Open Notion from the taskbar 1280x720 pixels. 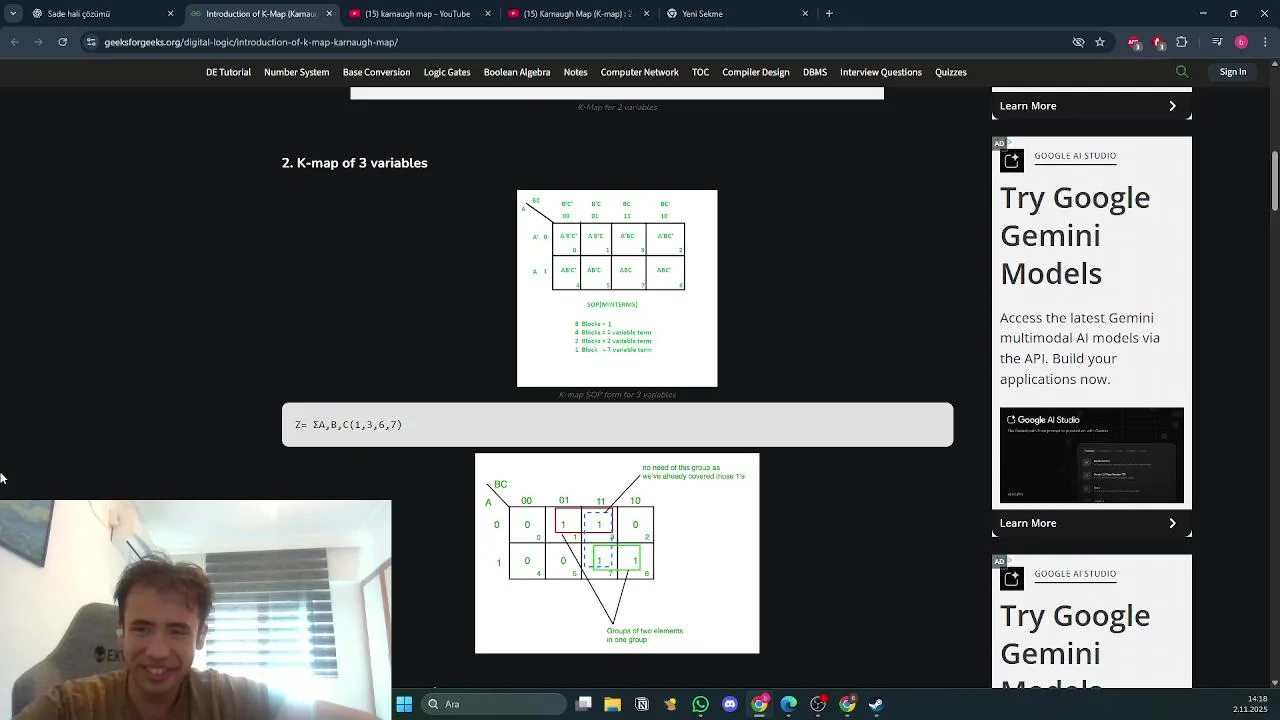[642, 704]
